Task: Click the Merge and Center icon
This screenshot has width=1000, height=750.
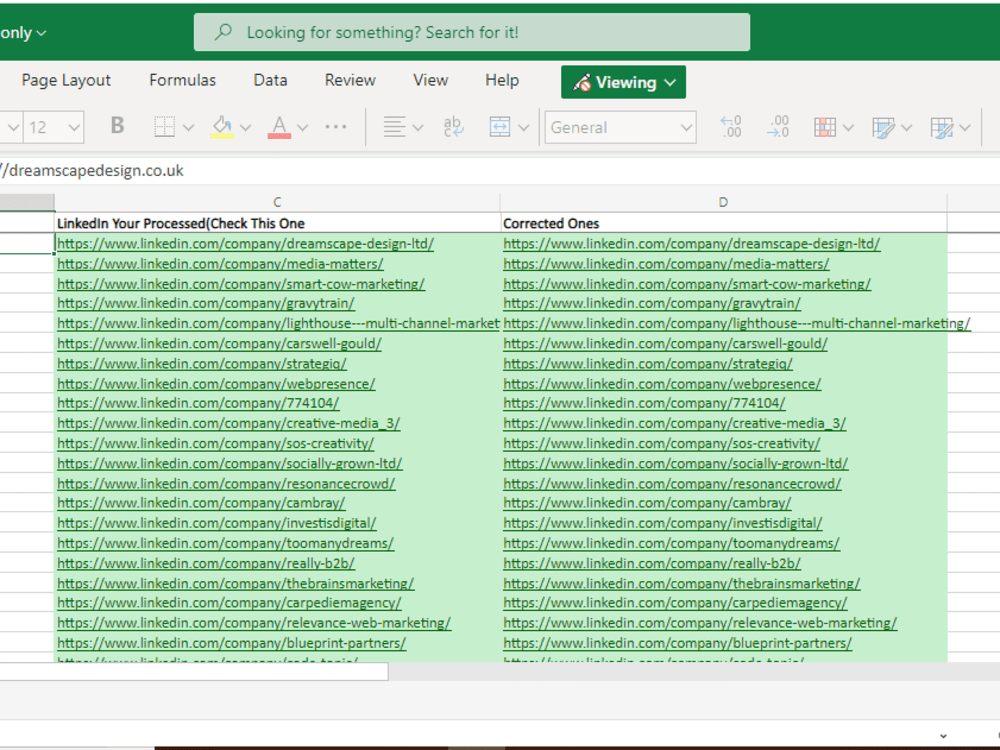Action: click(x=499, y=127)
